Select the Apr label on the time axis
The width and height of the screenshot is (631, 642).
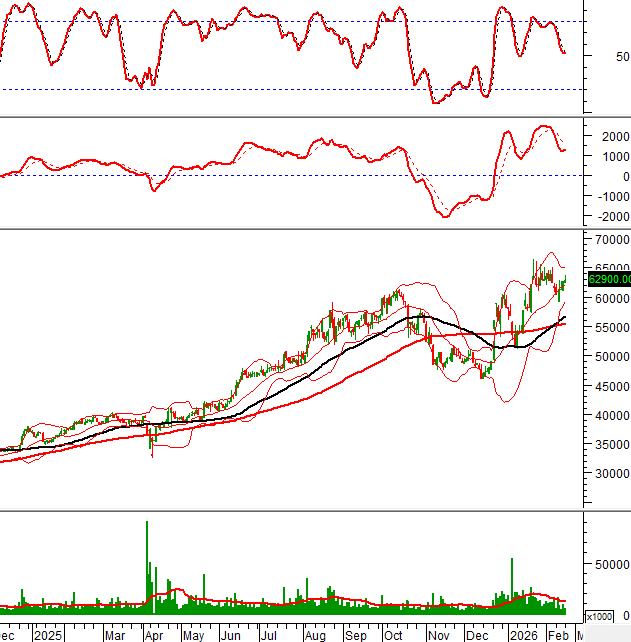[154, 635]
